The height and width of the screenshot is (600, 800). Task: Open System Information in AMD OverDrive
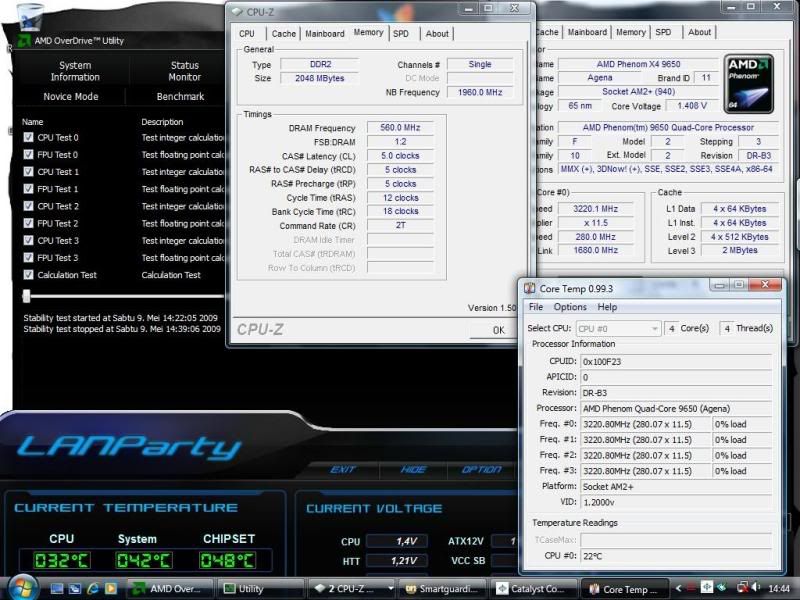coord(75,71)
